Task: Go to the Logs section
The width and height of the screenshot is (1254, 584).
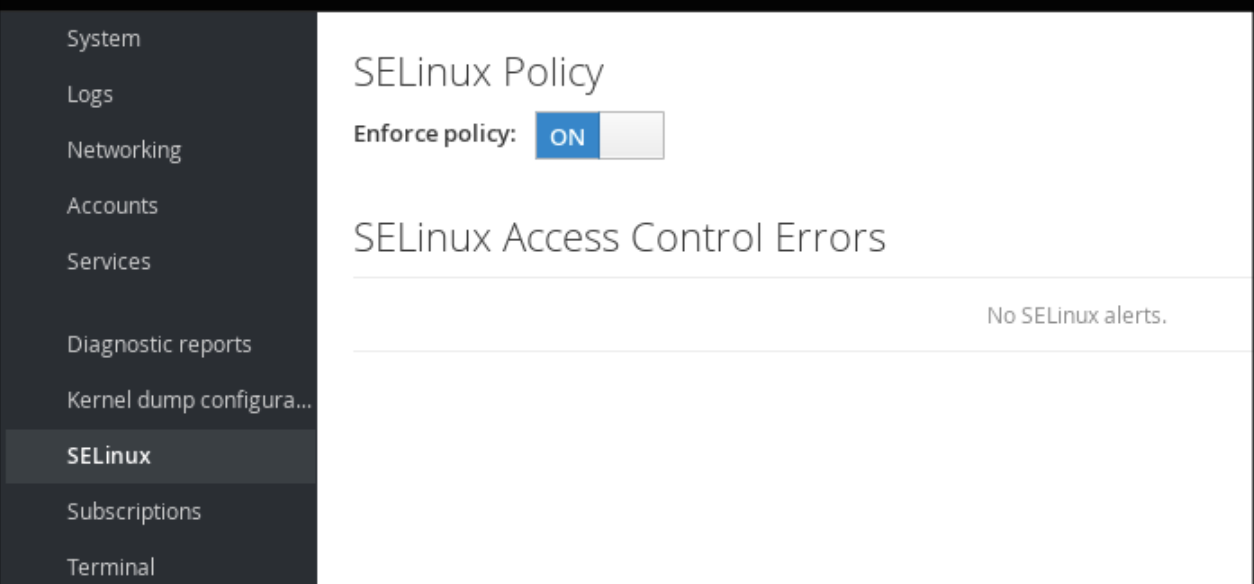Action: [90, 95]
